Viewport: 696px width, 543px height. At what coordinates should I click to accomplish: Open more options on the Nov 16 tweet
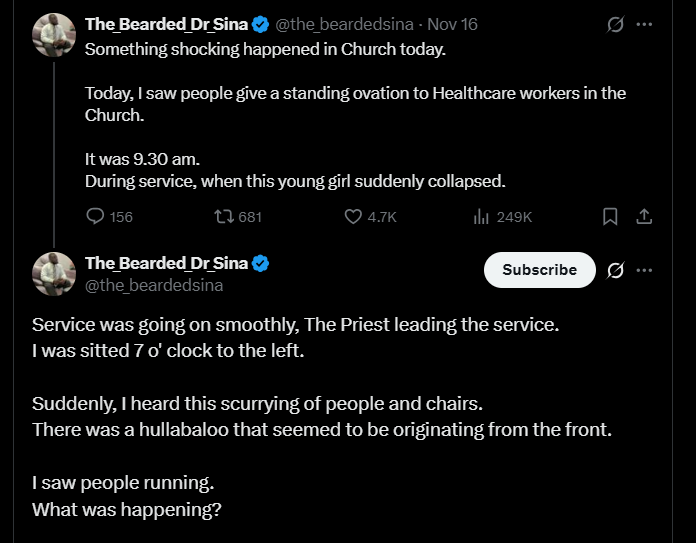point(645,25)
